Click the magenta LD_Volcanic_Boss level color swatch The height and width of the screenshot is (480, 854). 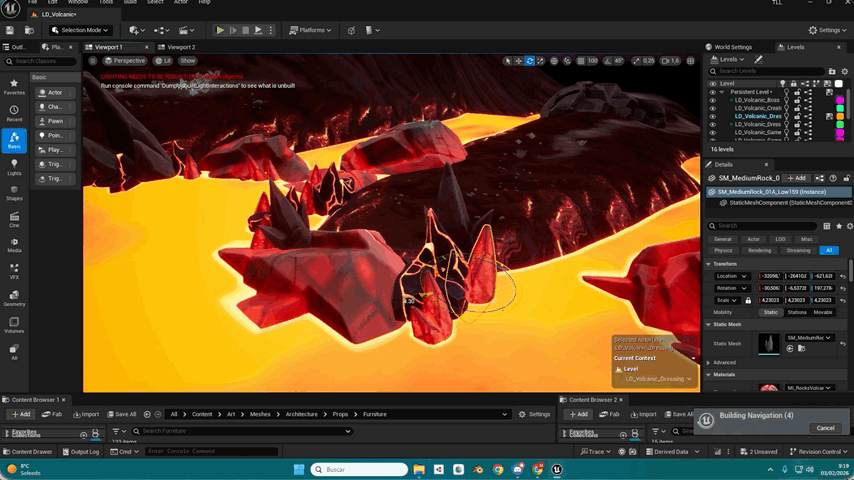tap(840, 100)
